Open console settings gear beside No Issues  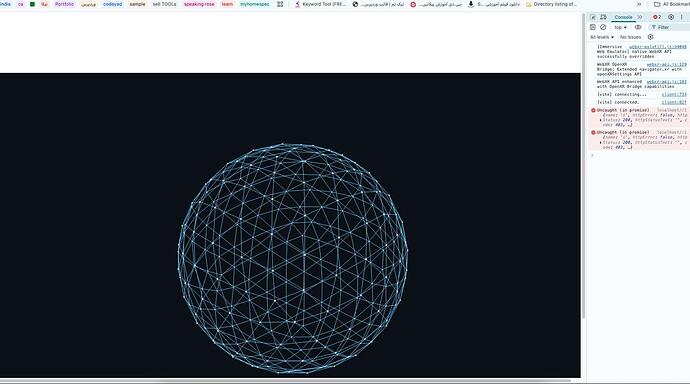(x=650, y=37)
